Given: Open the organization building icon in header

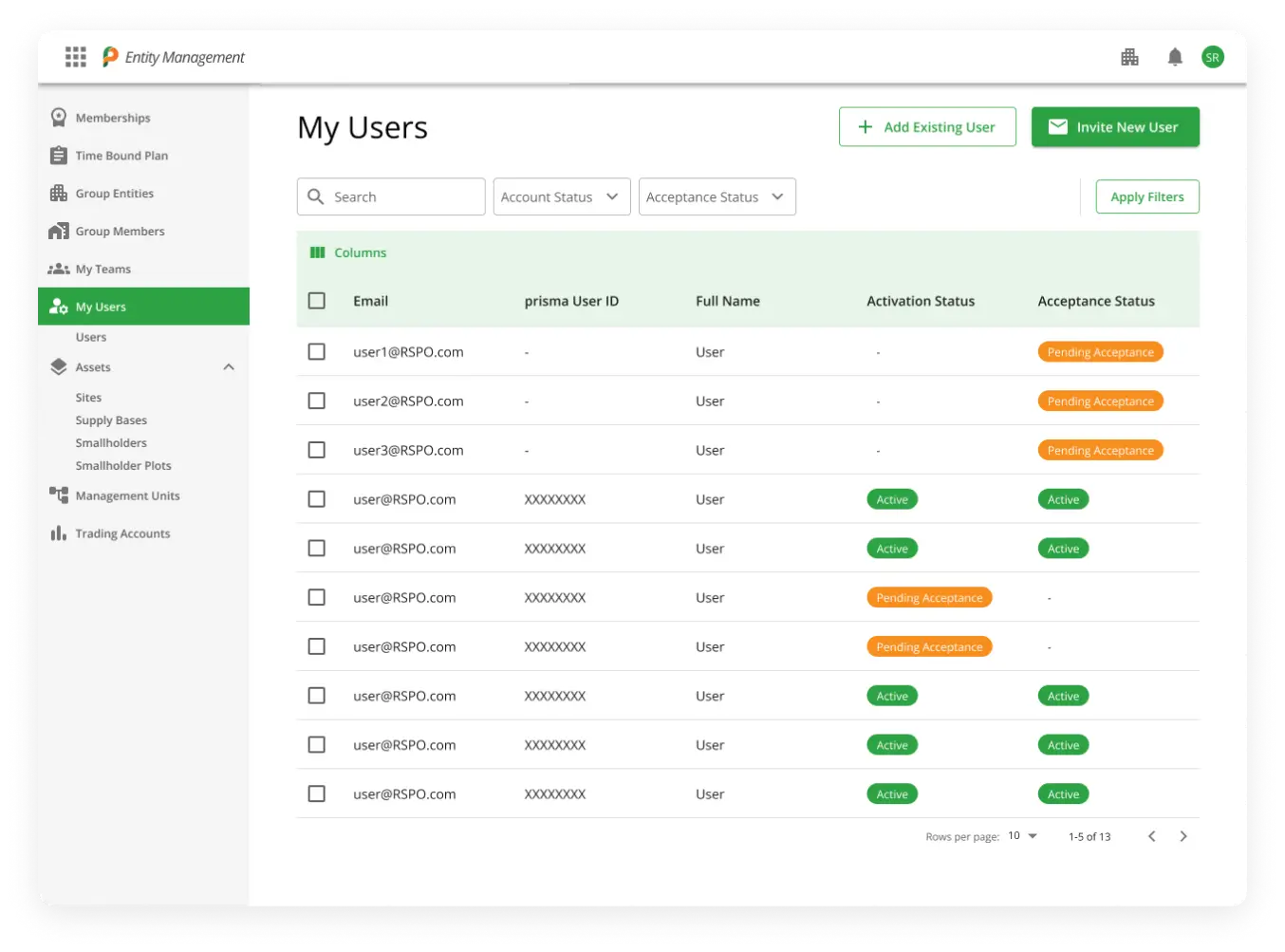Looking at the screenshot, I should 1129,57.
